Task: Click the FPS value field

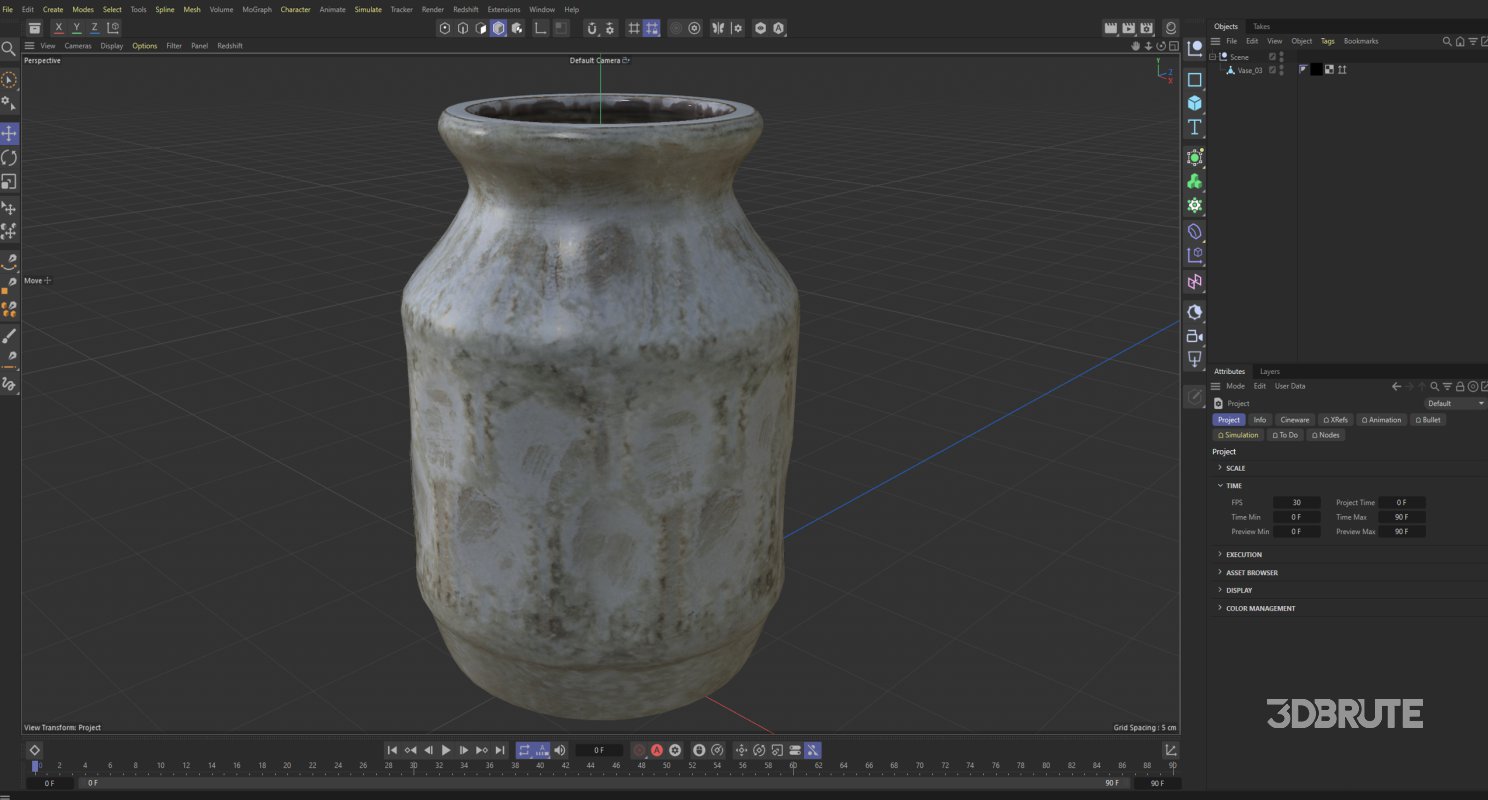Action: click(x=1297, y=502)
